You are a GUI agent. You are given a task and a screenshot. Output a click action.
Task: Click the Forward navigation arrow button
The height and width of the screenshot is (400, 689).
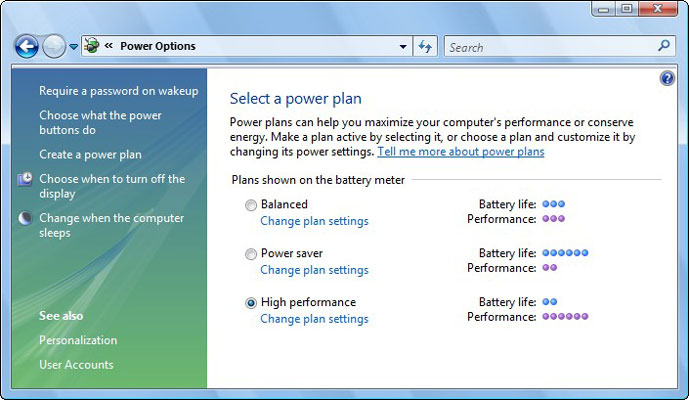pos(53,46)
